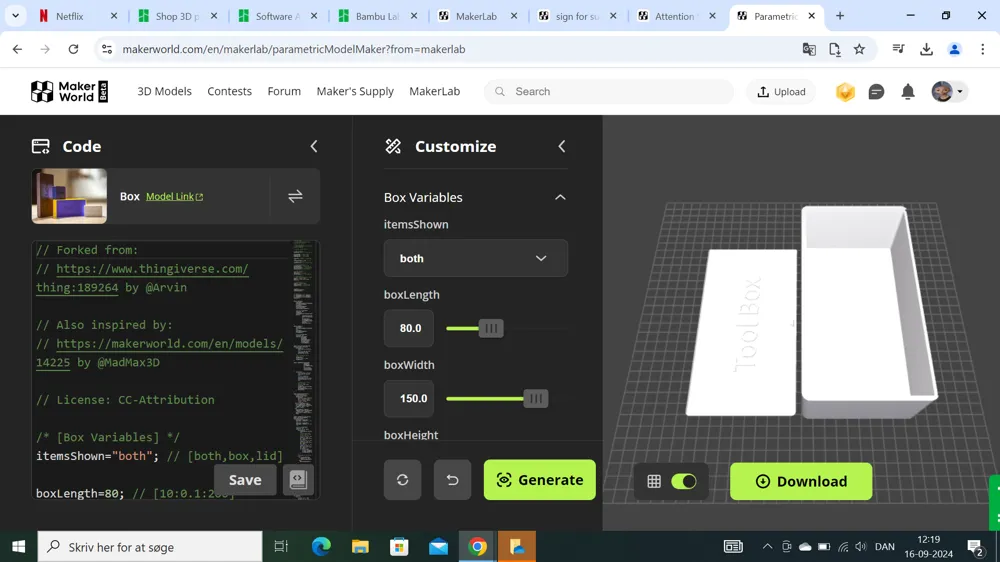
Task: Go back to the previous page
Action: pyautogui.click(x=17, y=49)
